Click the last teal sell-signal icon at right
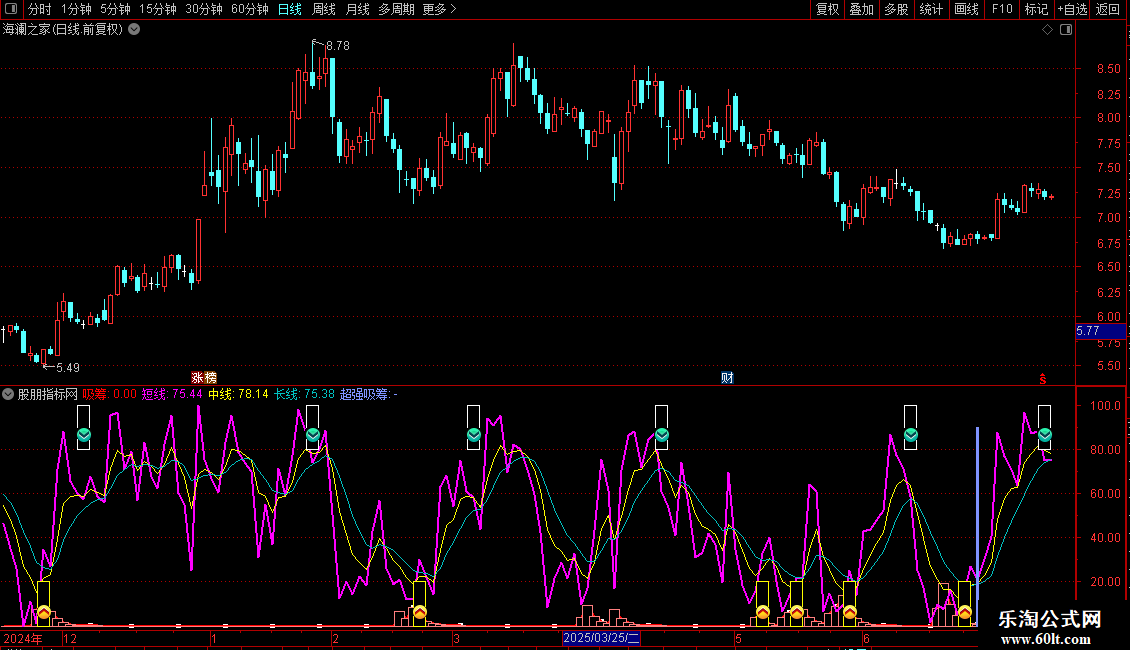Viewport: 1130px width, 650px height. (x=1044, y=435)
